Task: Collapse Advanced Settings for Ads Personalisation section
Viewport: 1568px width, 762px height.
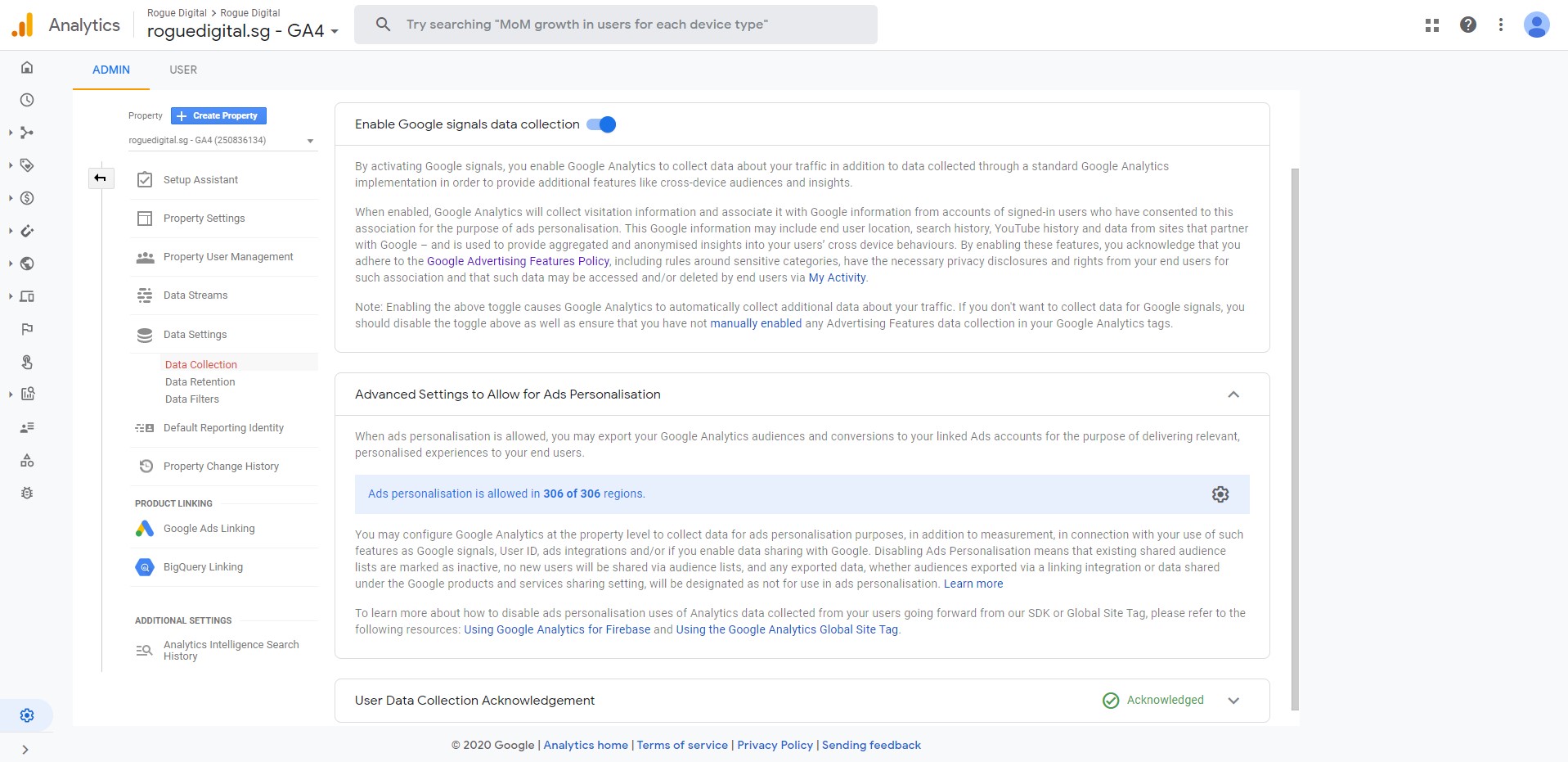Action: click(1233, 395)
